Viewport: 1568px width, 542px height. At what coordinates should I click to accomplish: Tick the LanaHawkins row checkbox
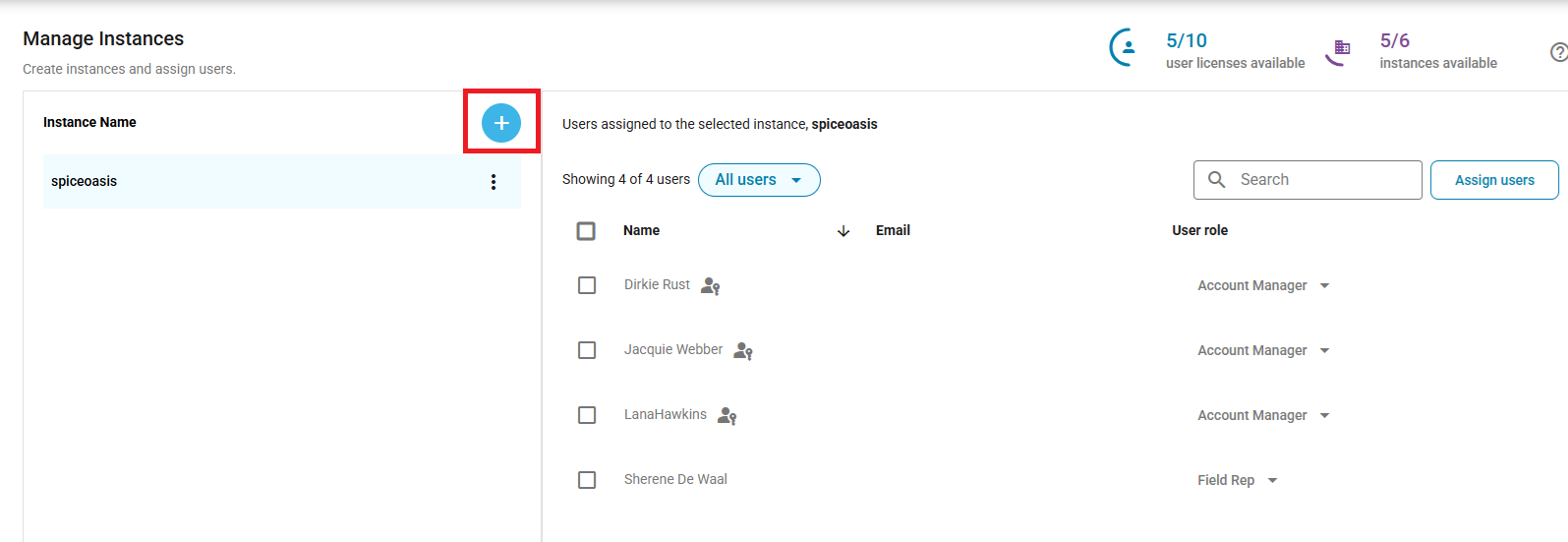587,415
